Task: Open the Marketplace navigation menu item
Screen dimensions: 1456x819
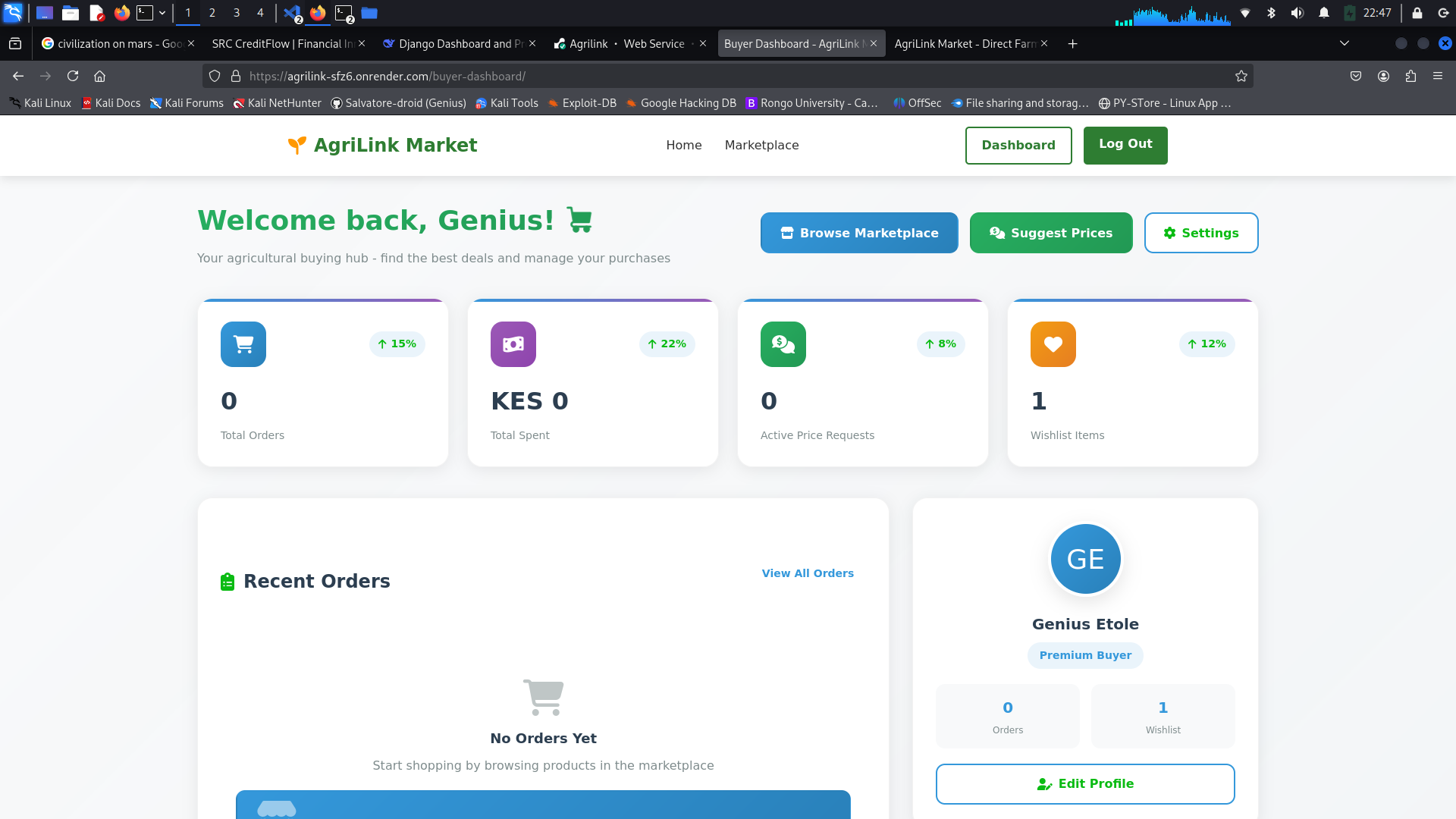Action: pos(761,145)
